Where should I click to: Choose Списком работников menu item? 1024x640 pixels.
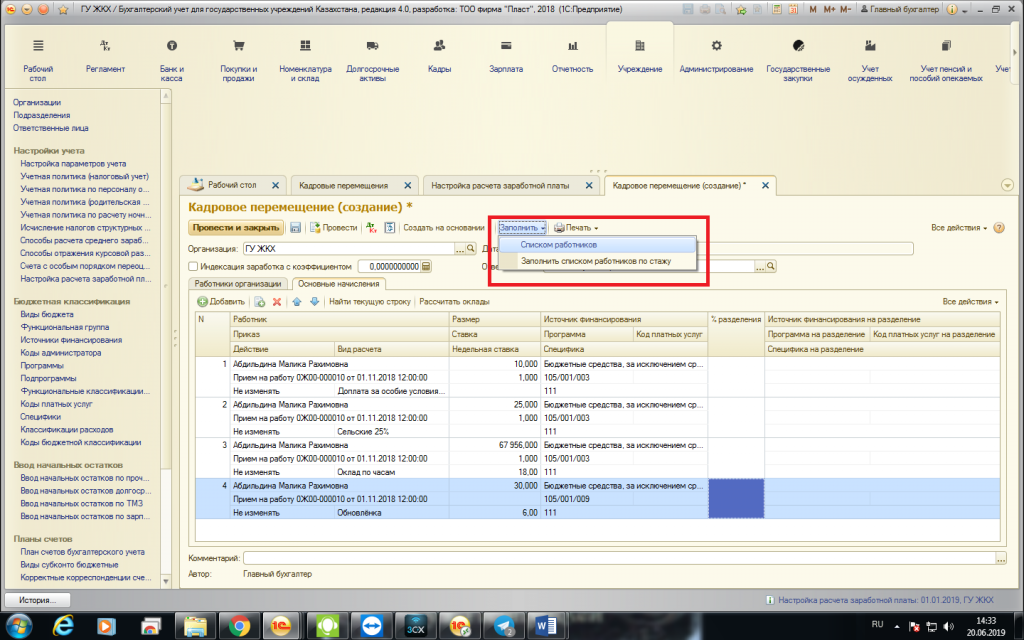[x=559, y=245]
